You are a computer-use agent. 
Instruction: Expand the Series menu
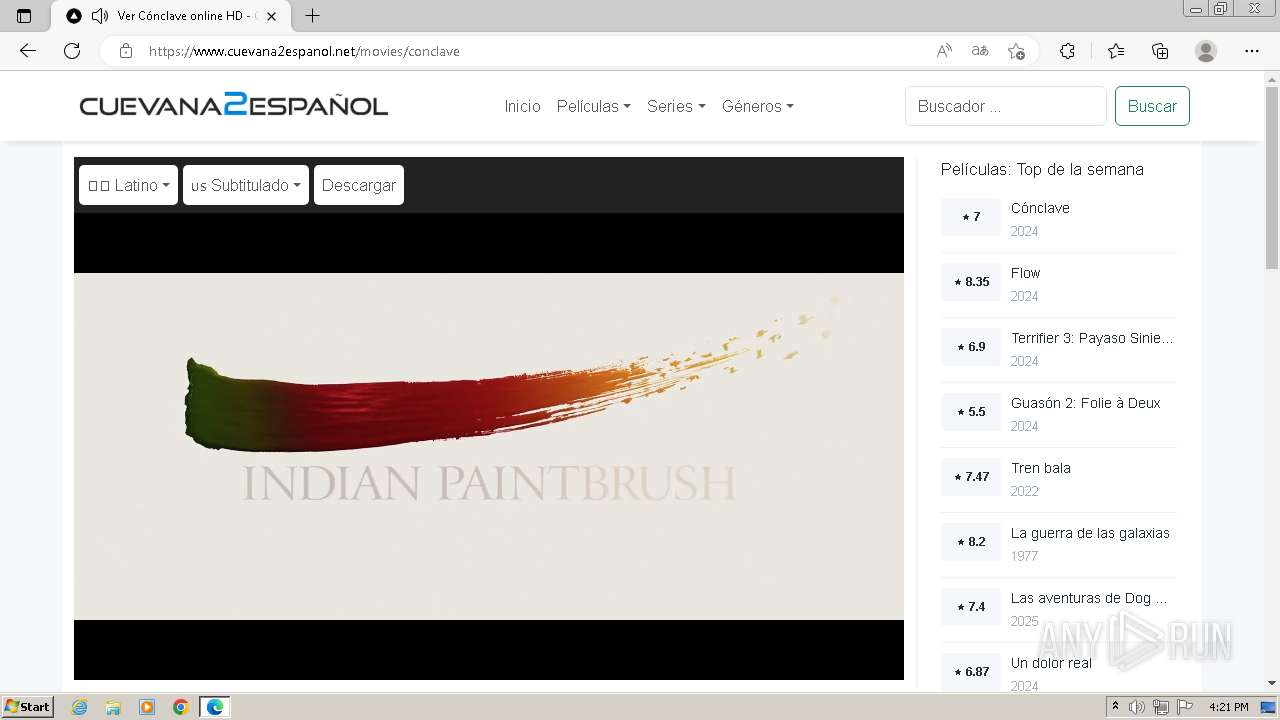click(x=676, y=106)
